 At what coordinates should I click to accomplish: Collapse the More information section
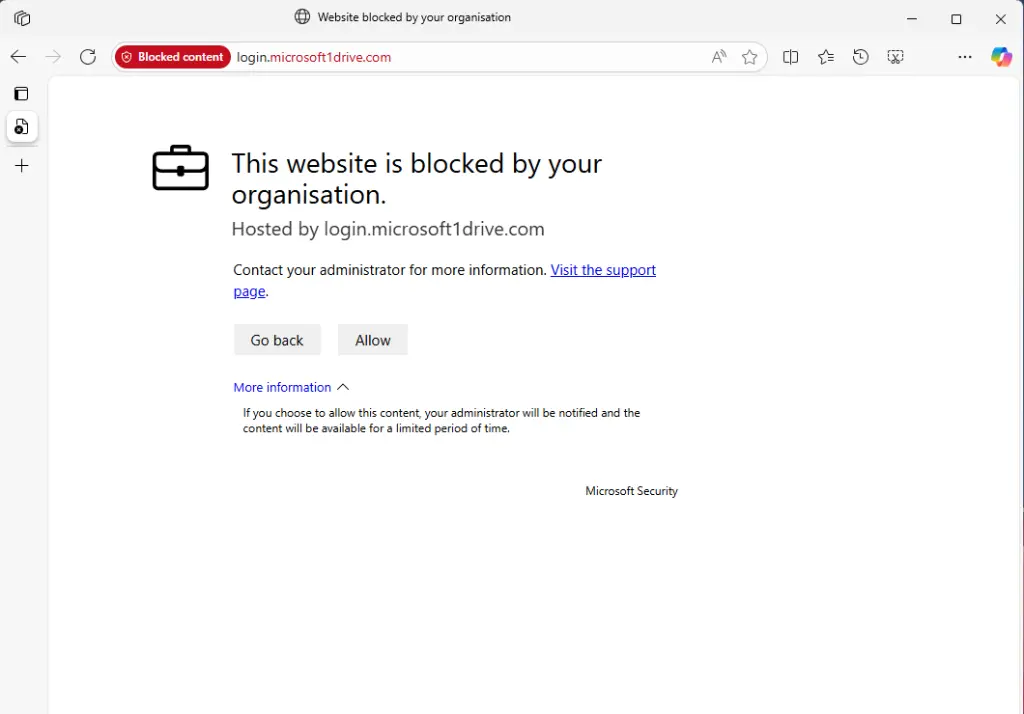tap(291, 387)
